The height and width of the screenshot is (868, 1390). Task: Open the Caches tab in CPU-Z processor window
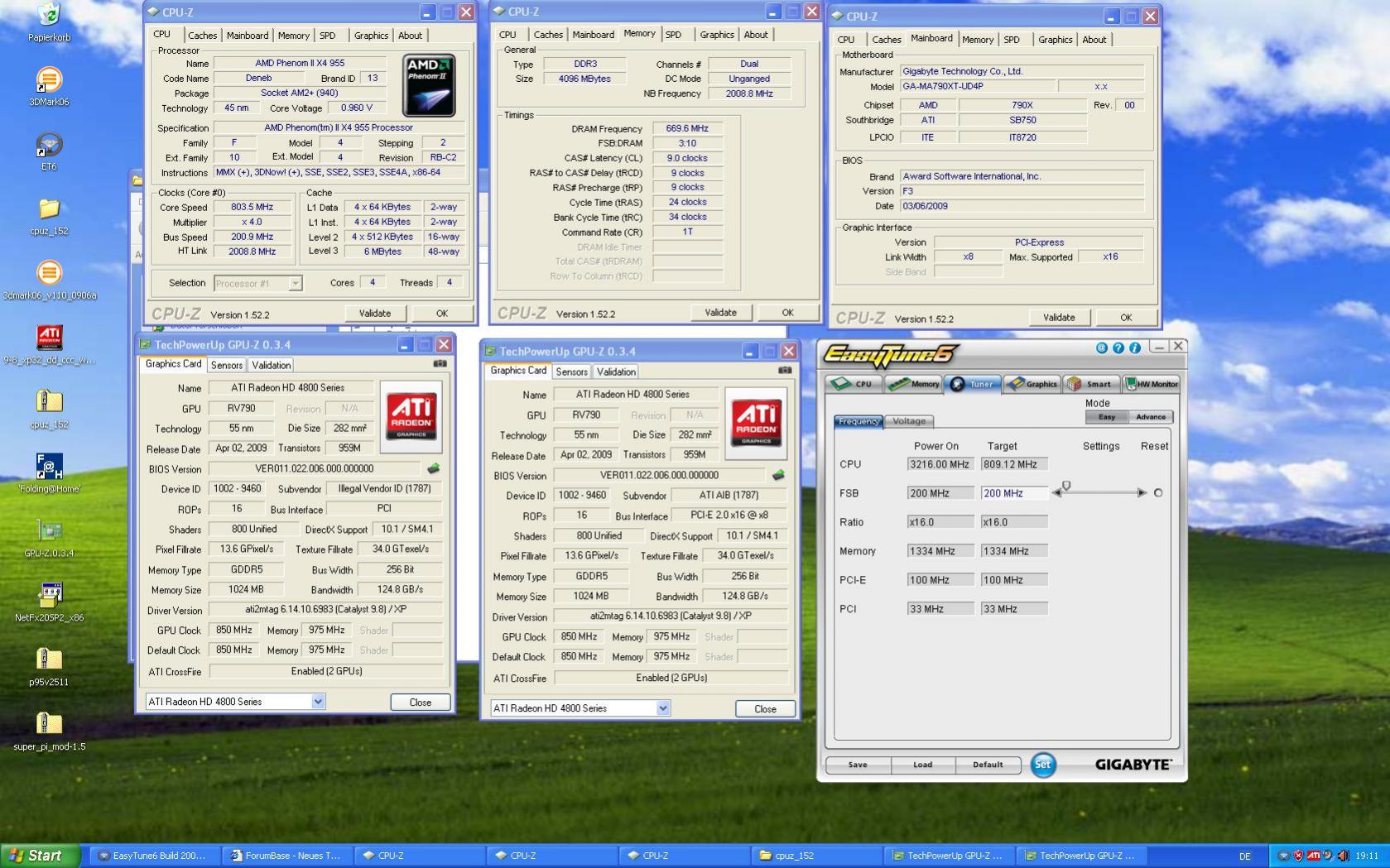tap(202, 36)
